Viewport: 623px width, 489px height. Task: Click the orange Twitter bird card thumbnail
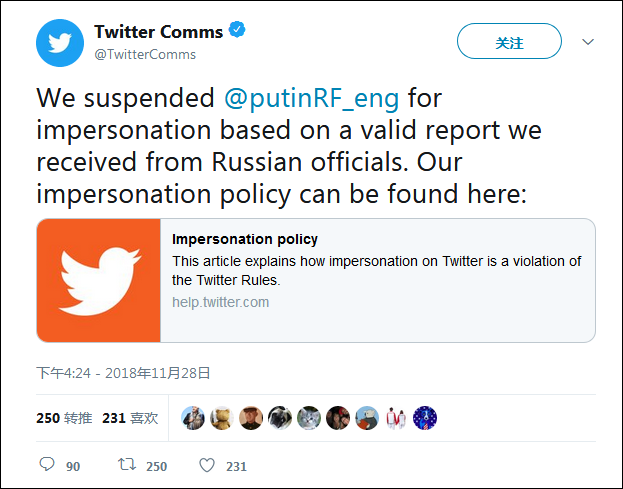(x=99, y=281)
